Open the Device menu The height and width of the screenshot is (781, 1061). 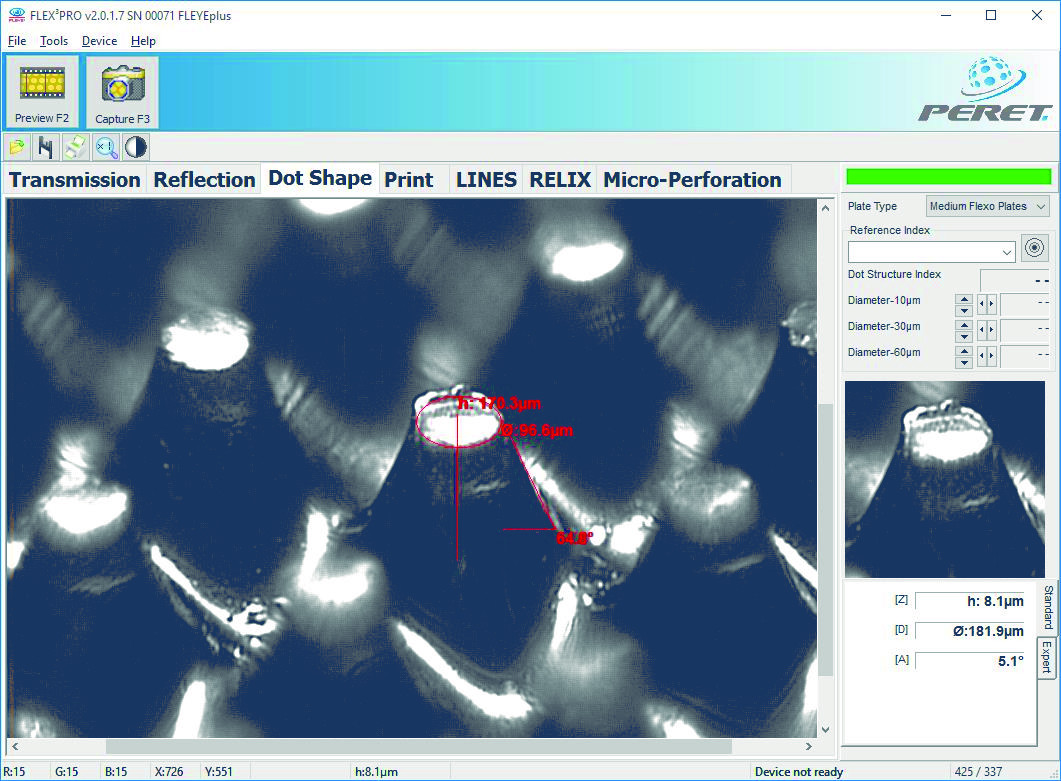point(99,41)
